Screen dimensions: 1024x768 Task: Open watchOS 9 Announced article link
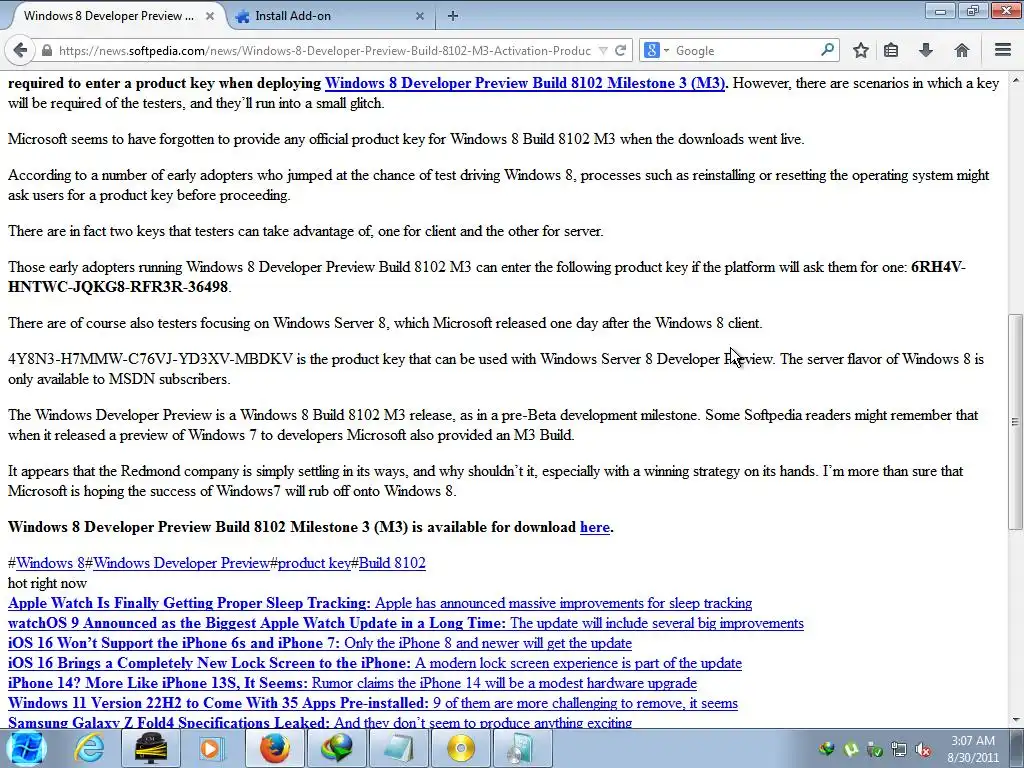(406, 623)
